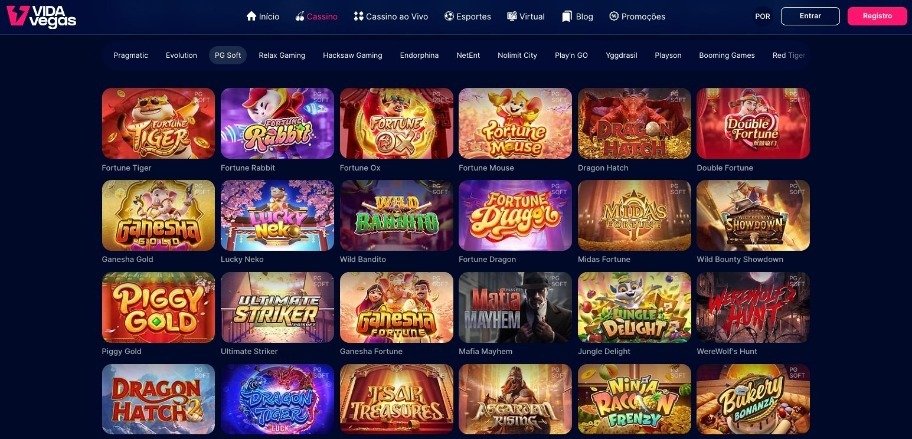This screenshot has height=439, width=912.
Task: Switch to the Pragmatic provider tab
Action: (131, 55)
